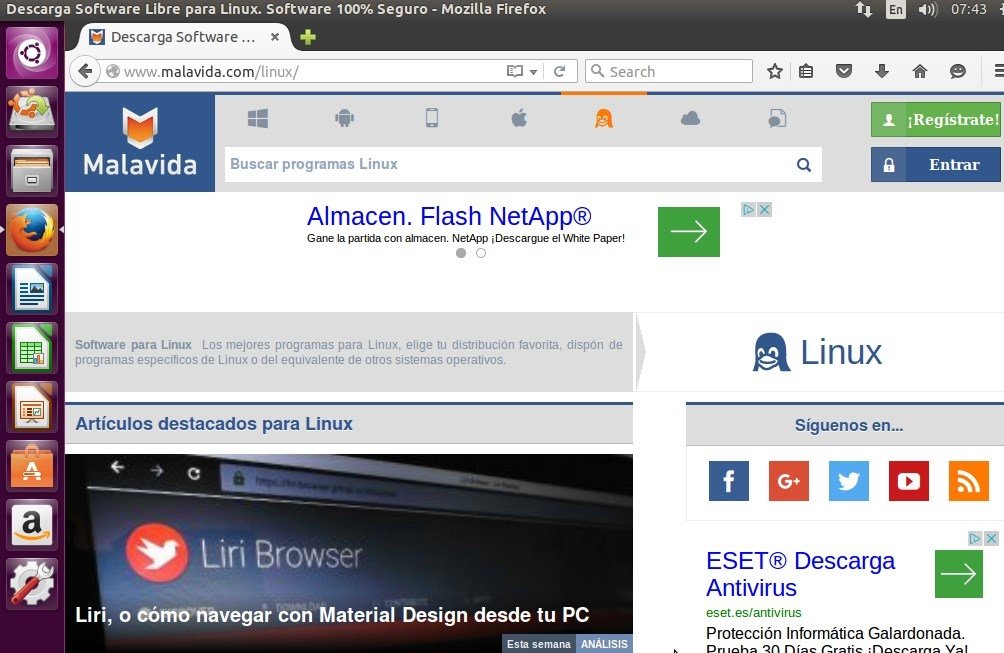Open the last platform icon after cloud
Image resolution: width=1004 pixels, height=653 pixels.
777,118
